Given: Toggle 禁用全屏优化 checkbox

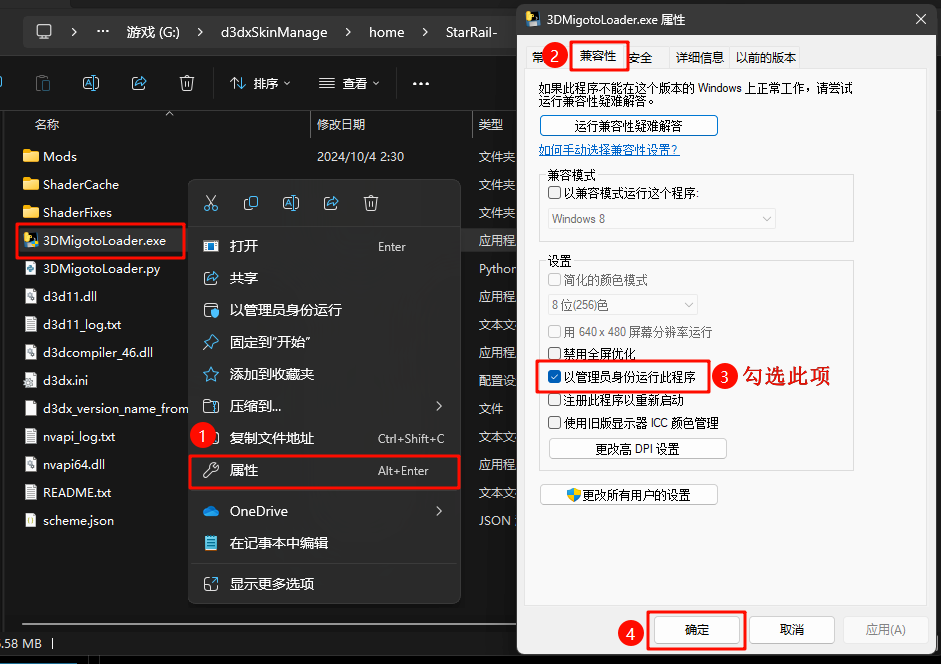Looking at the screenshot, I should point(555,353).
